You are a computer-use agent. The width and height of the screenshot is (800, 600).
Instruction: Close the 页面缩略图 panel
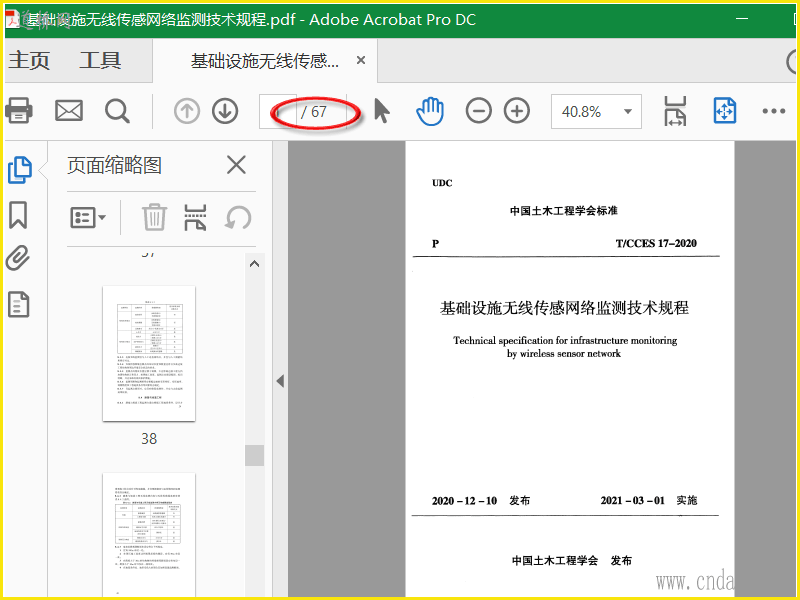(x=236, y=165)
